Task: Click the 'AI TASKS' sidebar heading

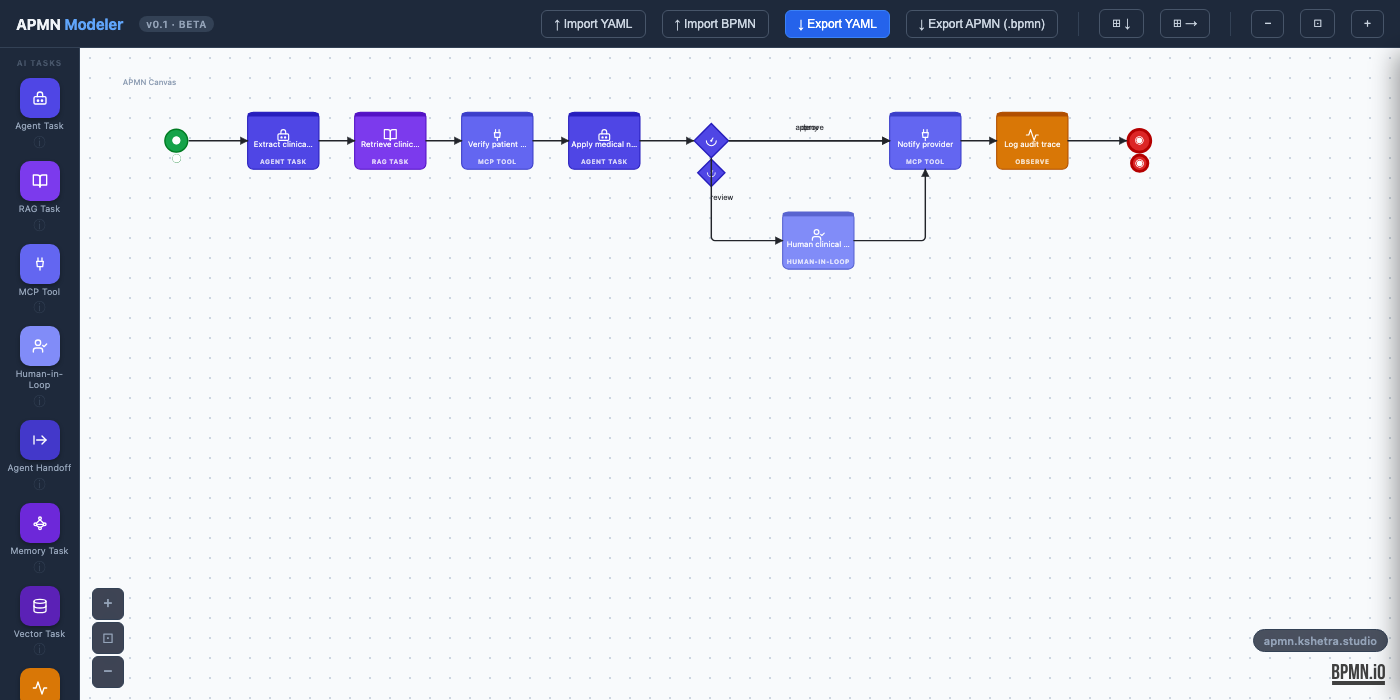Action: 40,63
